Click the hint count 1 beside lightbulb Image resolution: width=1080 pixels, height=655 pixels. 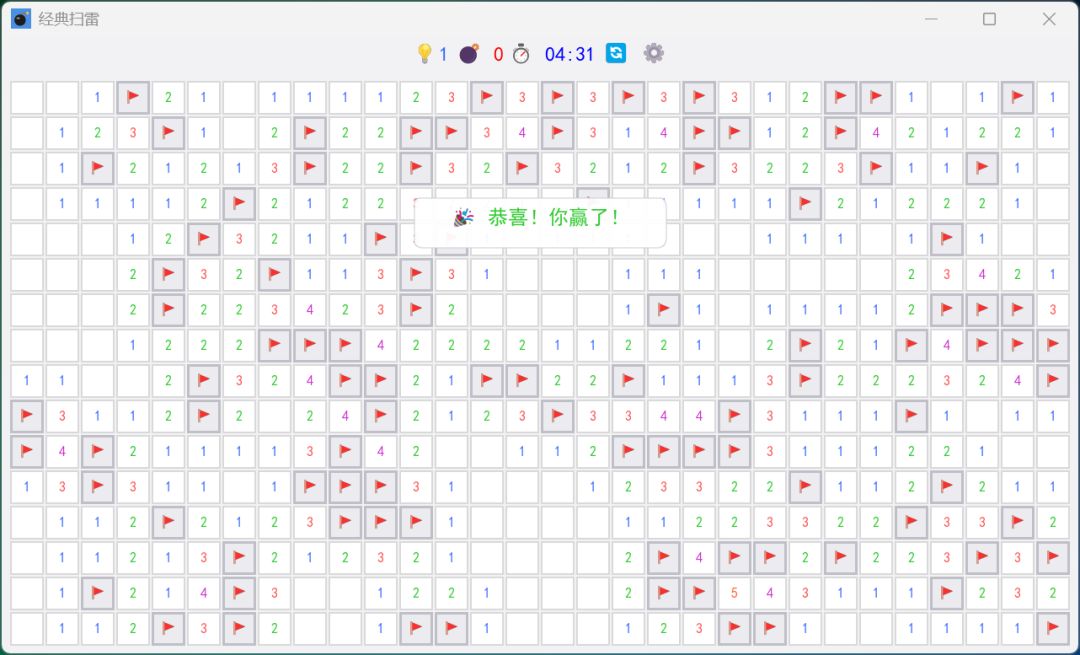443,54
